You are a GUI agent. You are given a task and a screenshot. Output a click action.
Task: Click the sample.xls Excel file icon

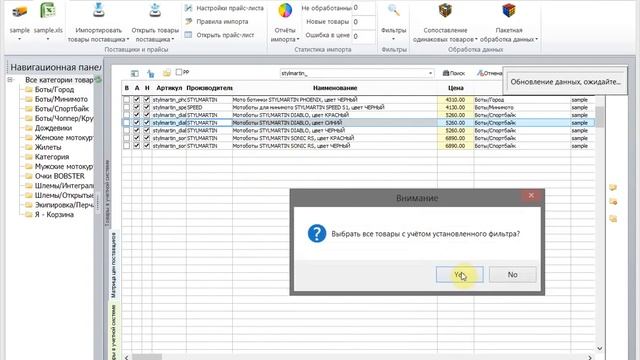coord(48,11)
